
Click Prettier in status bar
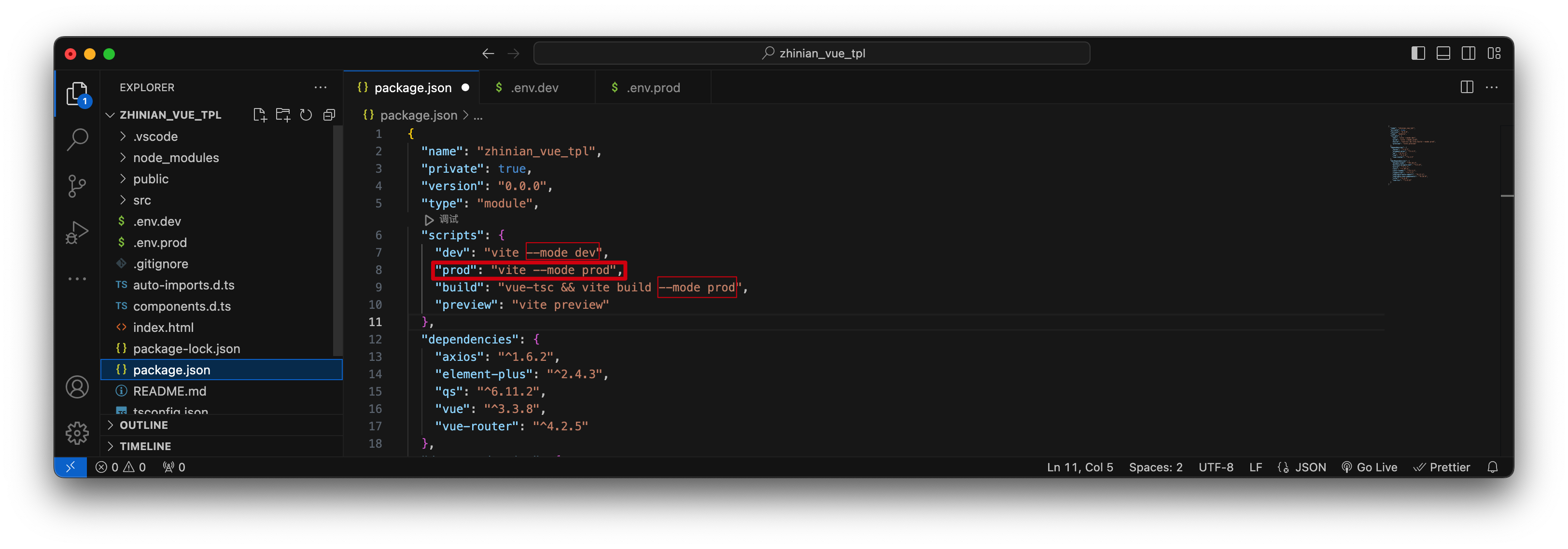pos(1442,467)
